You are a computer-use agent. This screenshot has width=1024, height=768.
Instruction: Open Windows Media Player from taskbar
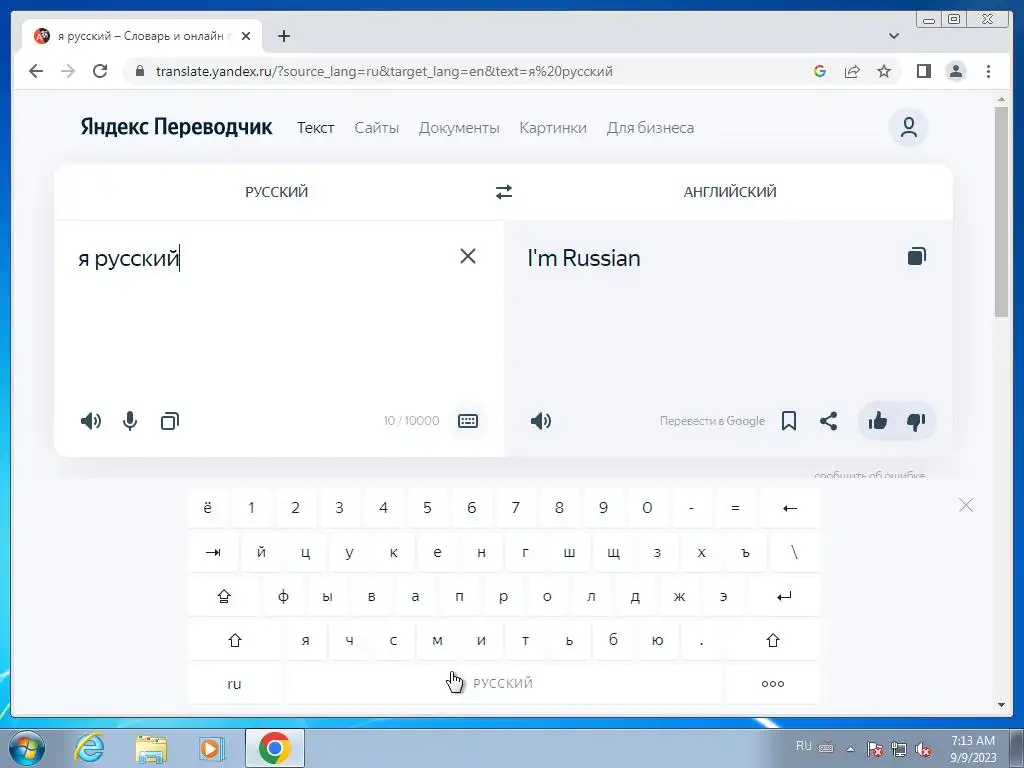tap(212, 748)
